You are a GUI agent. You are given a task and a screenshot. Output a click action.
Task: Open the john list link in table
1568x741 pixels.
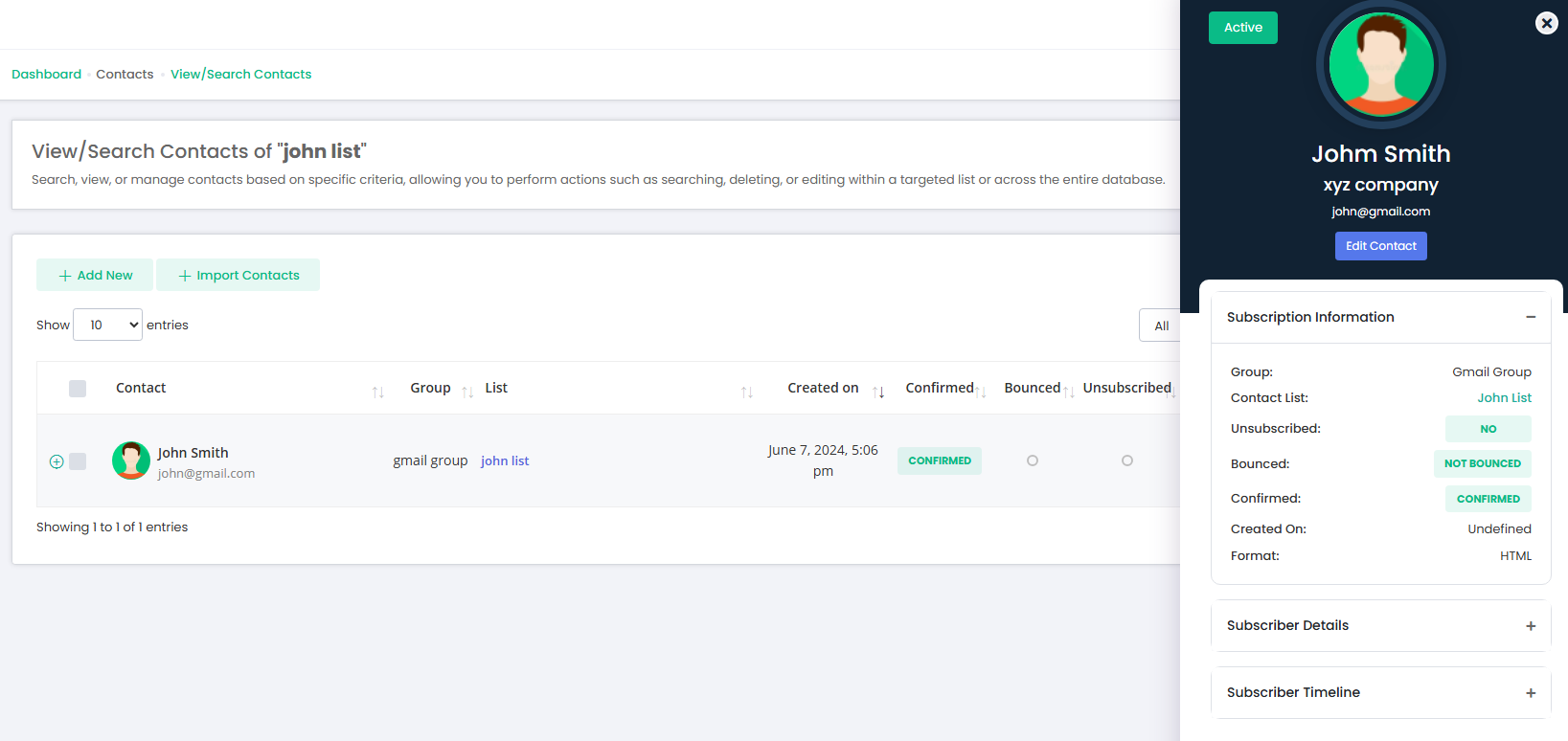coord(505,460)
